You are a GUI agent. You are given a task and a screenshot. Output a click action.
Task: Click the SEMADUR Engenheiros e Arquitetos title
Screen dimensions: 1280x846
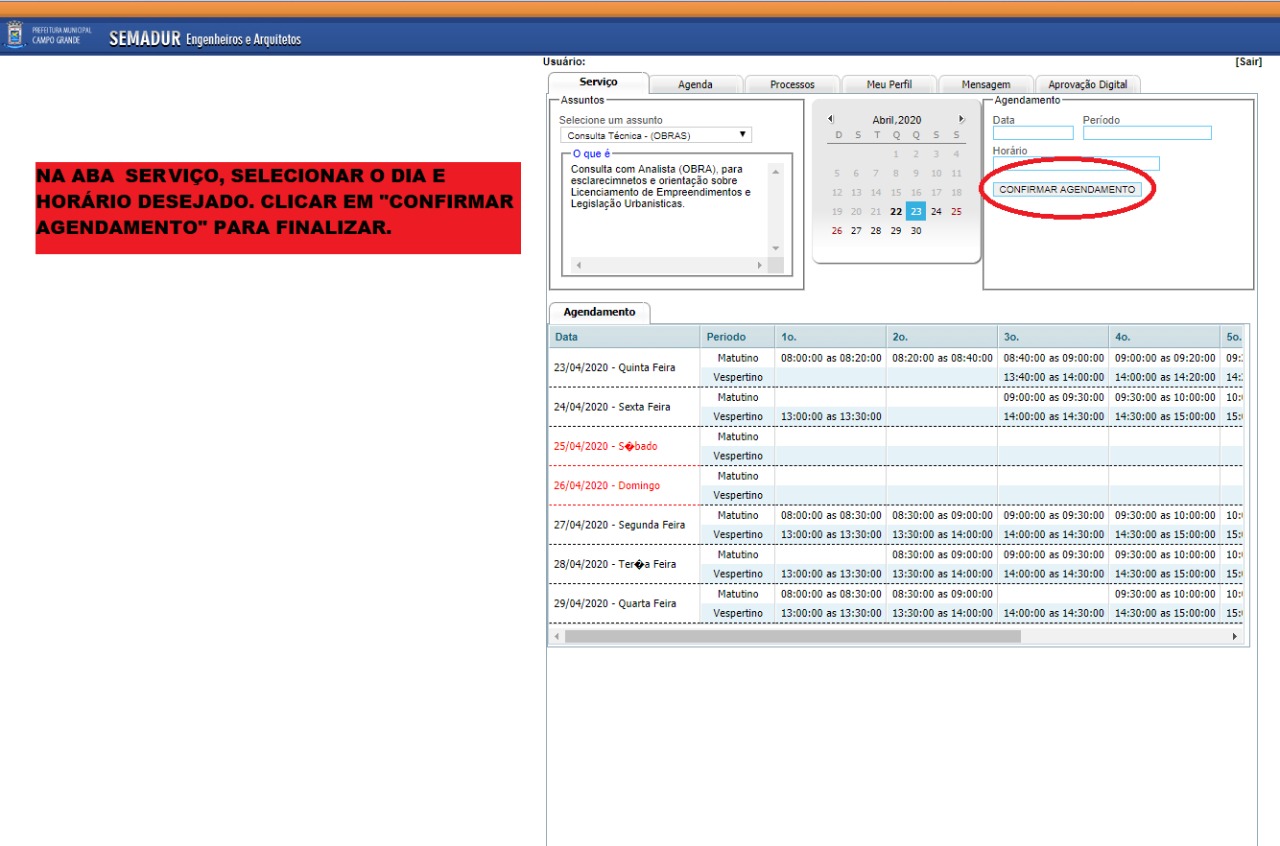coord(205,39)
